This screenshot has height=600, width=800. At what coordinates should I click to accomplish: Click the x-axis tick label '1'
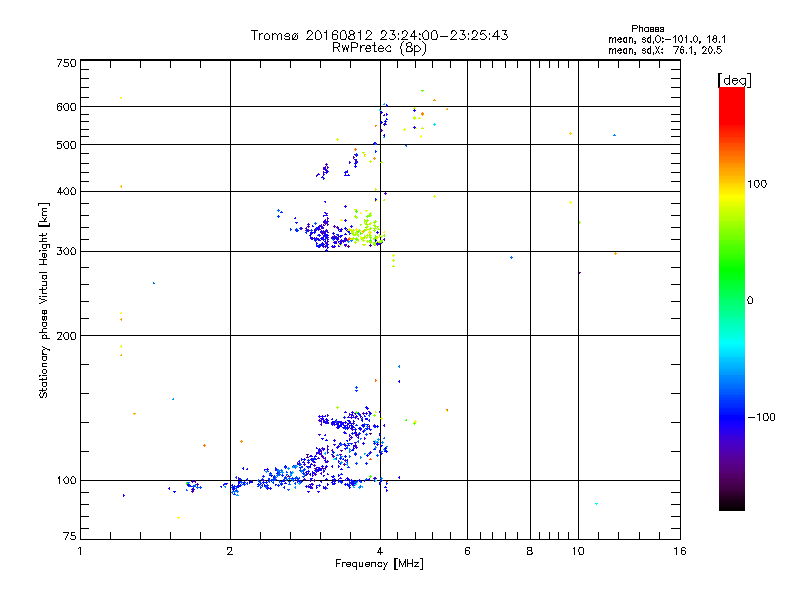click(80, 551)
